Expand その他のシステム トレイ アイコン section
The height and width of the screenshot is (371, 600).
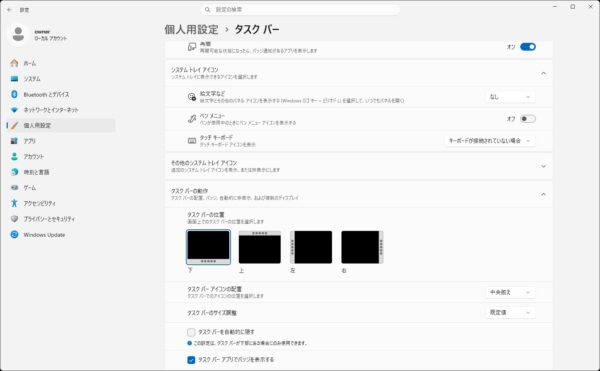pos(543,166)
